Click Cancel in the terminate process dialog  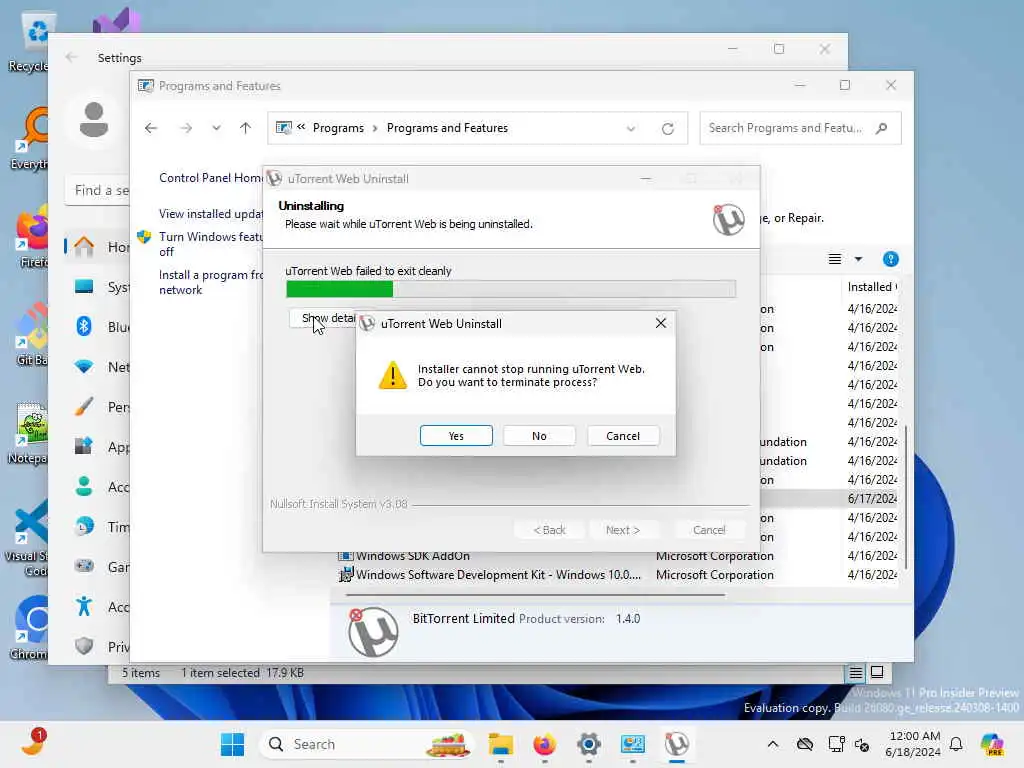[x=622, y=436]
